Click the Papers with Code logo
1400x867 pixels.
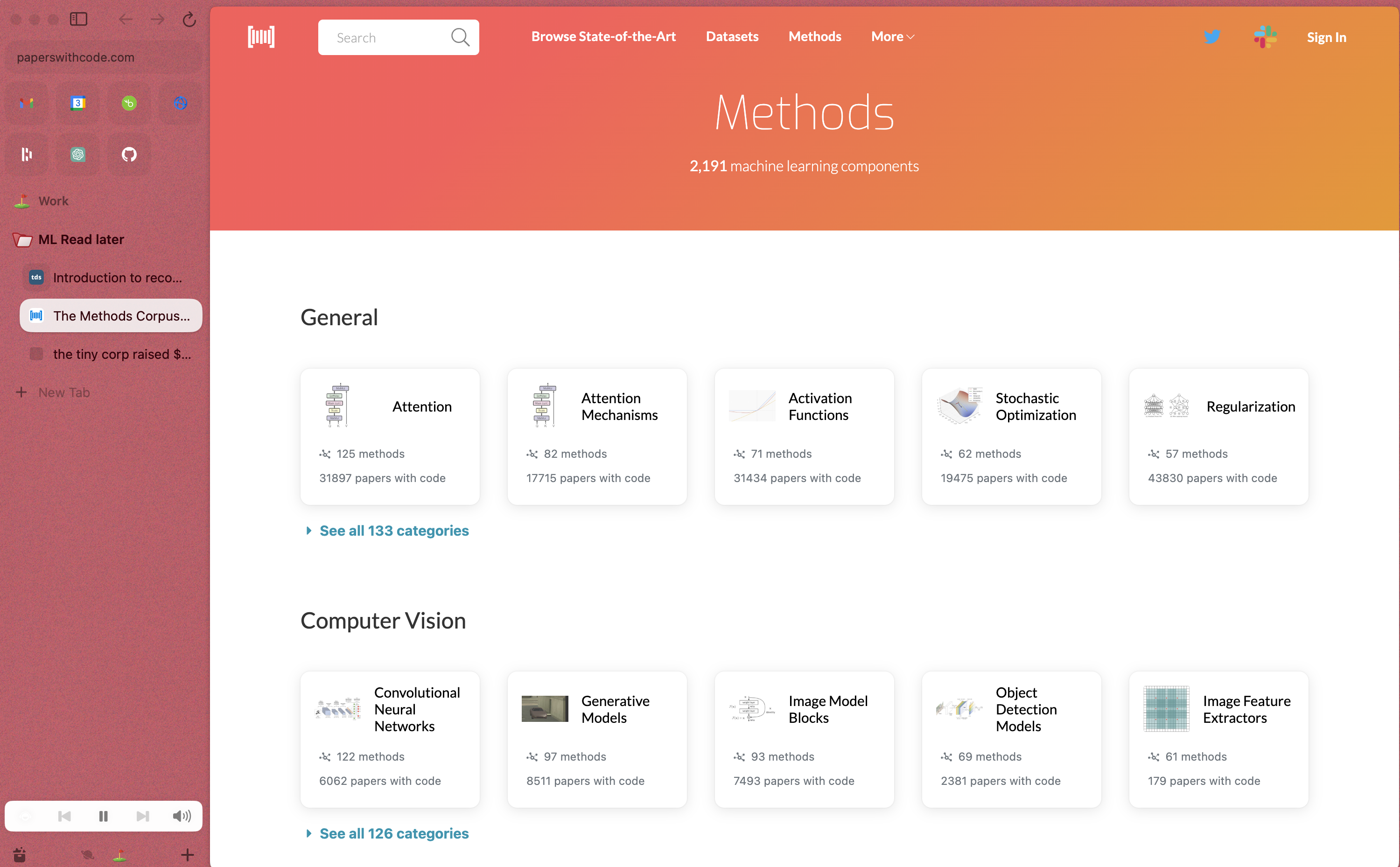[x=261, y=37]
